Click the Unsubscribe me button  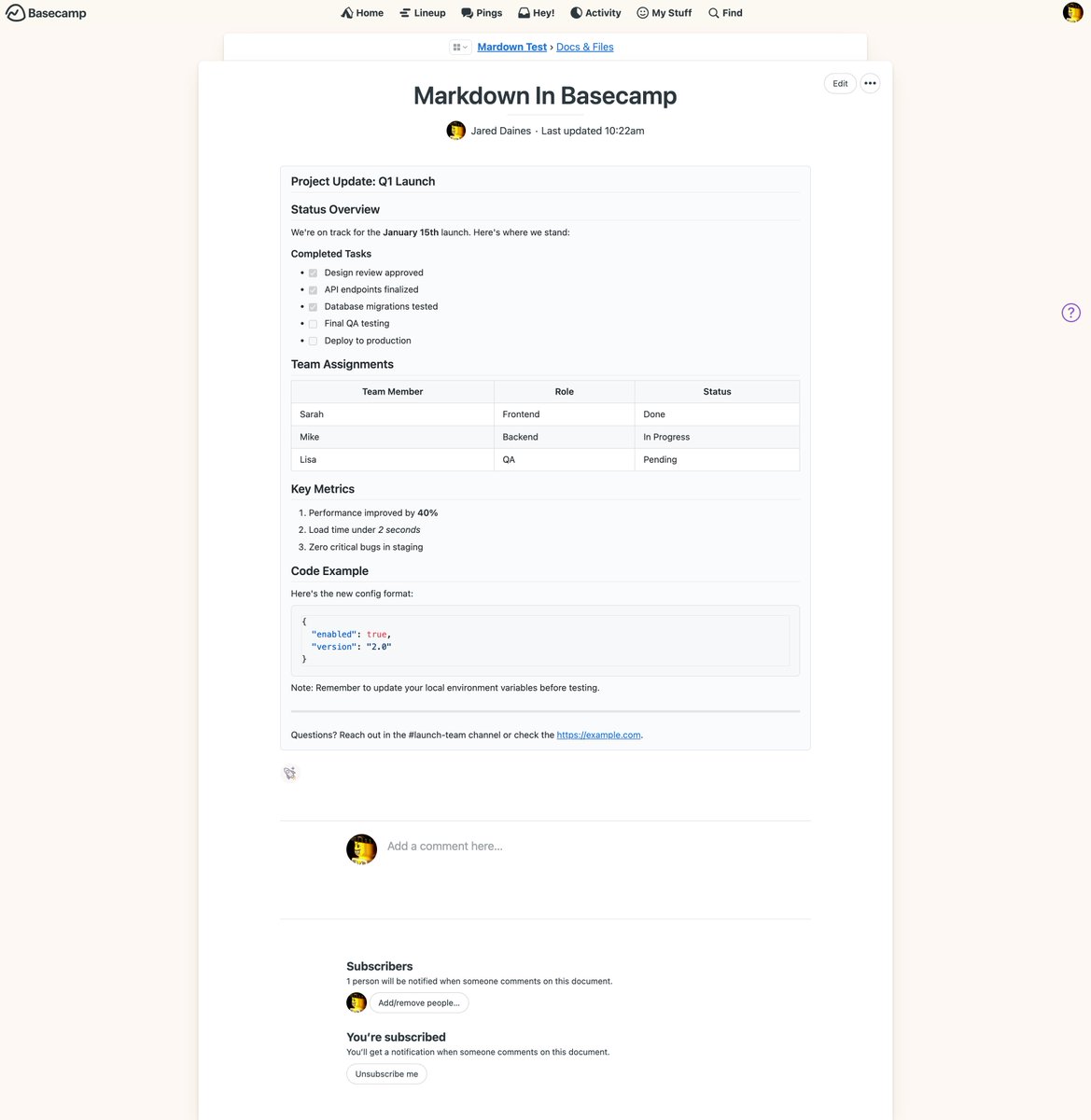(386, 1074)
